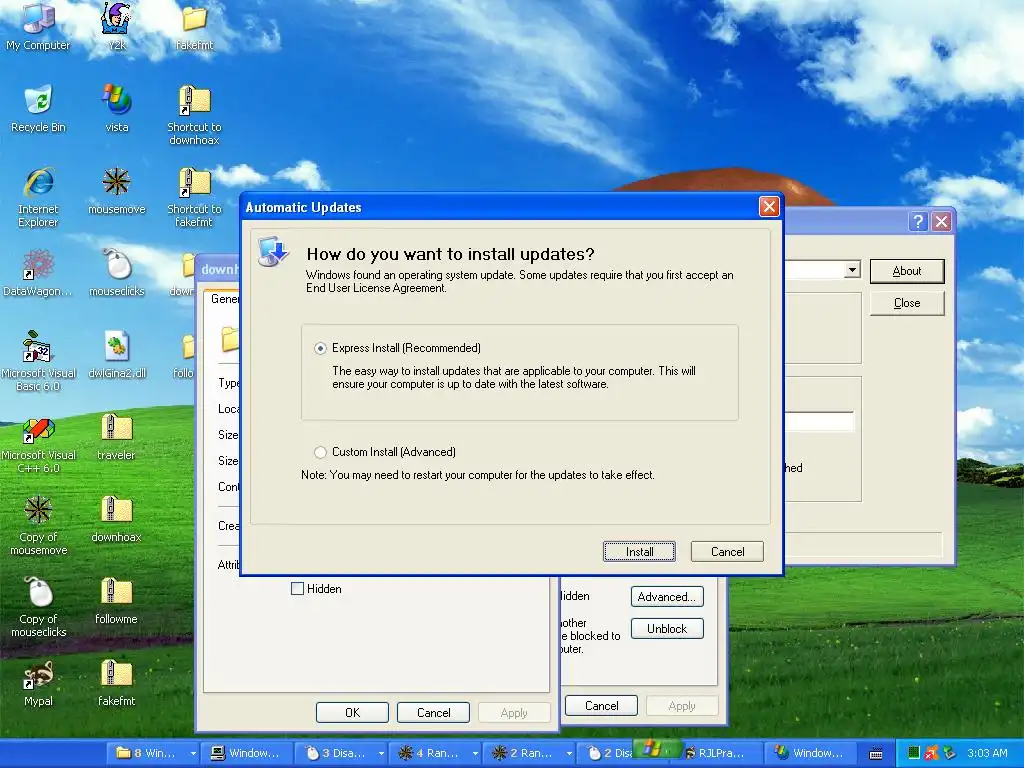The height and width of the screenshot is (768, 1024).
Task: Click the Unblock button
Action: (667, 629)
